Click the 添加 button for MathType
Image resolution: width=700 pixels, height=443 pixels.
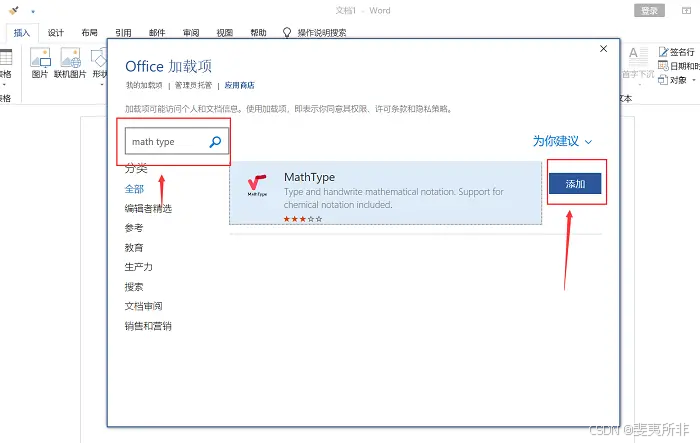coord(575,184)
